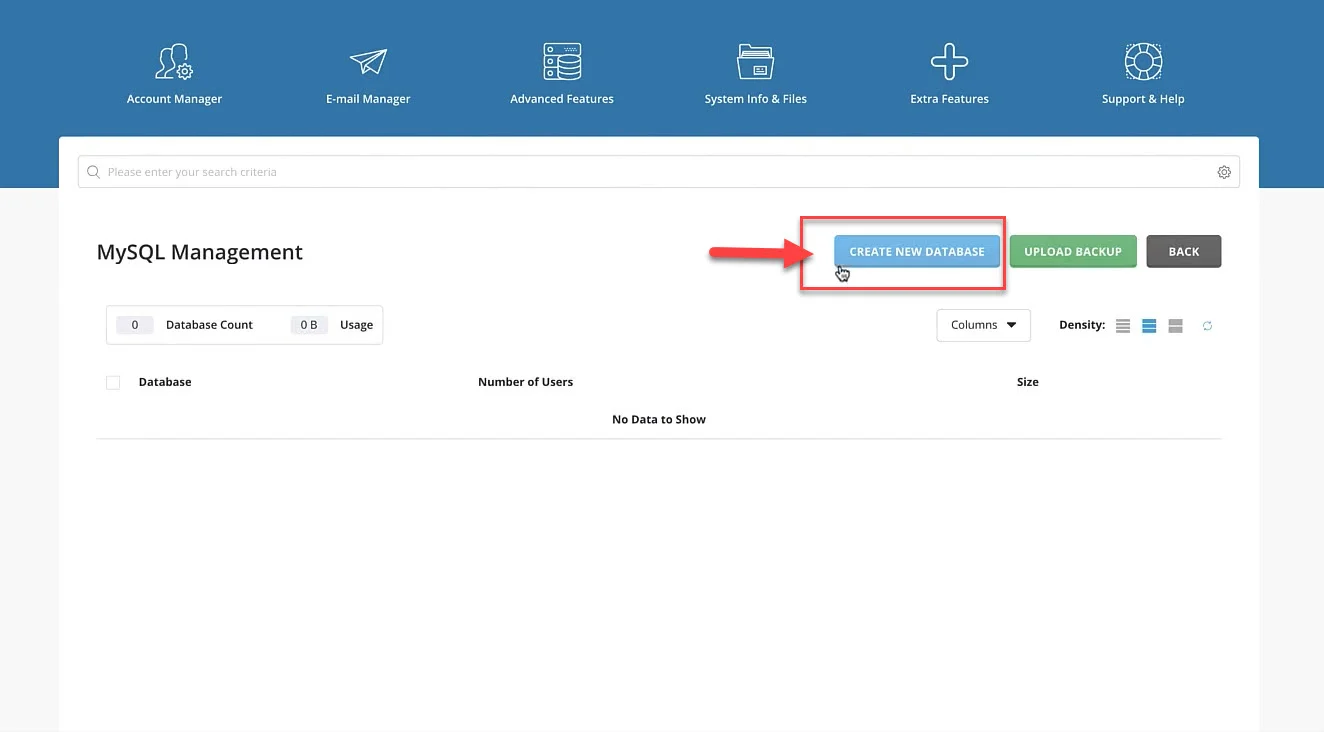Image resolution: width=1324 pixels, height=732 pixels.
Task: Open the System Info & Files folder icon
Action: [755, 62]
